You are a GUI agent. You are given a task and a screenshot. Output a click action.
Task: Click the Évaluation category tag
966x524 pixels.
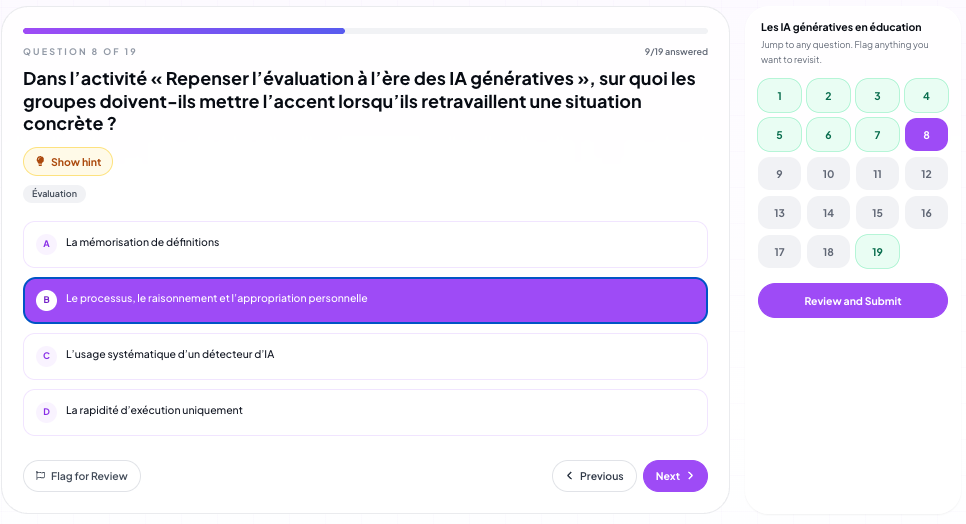54,193
